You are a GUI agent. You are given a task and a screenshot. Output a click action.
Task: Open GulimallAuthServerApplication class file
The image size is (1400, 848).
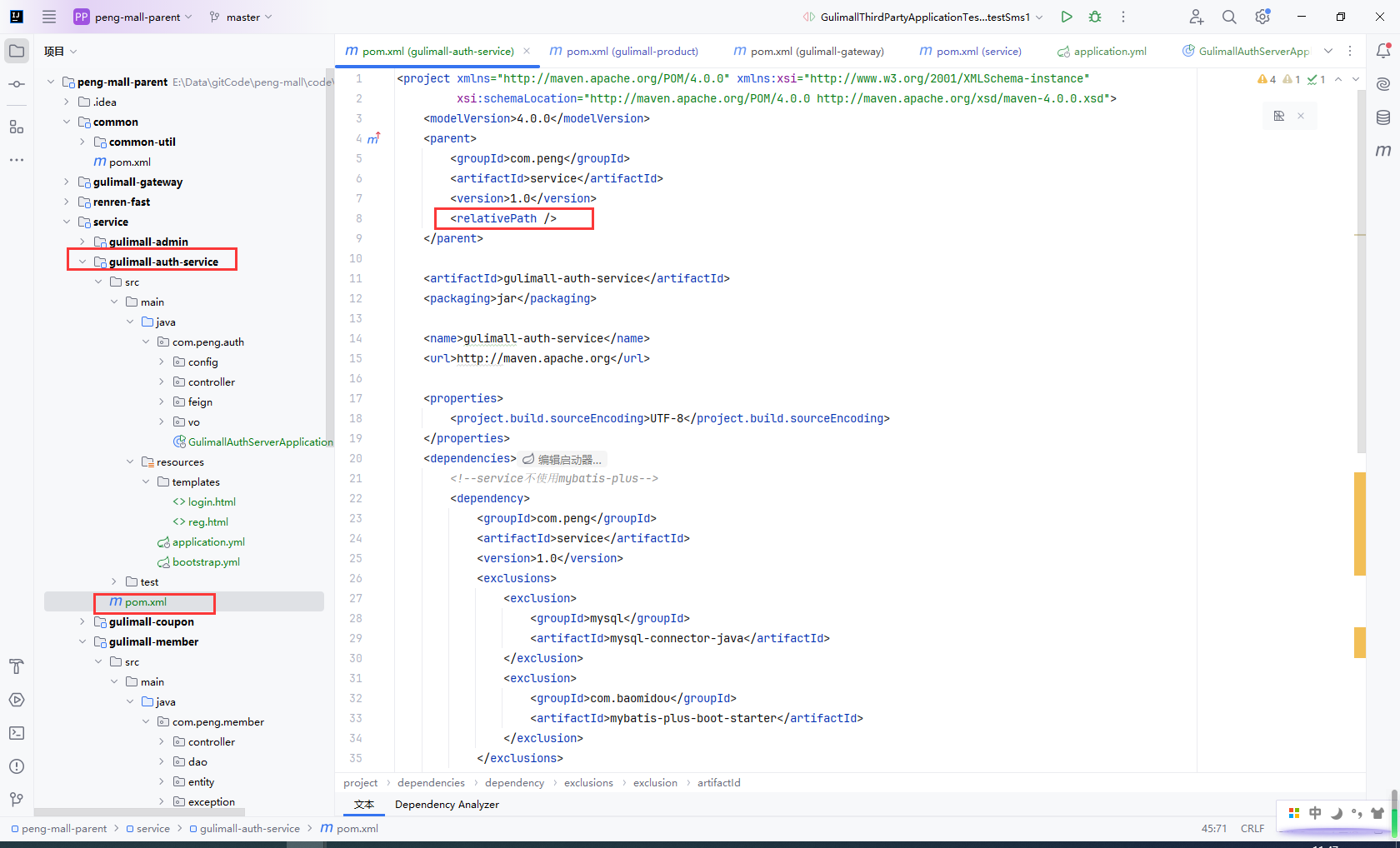[x=252, y=441]
